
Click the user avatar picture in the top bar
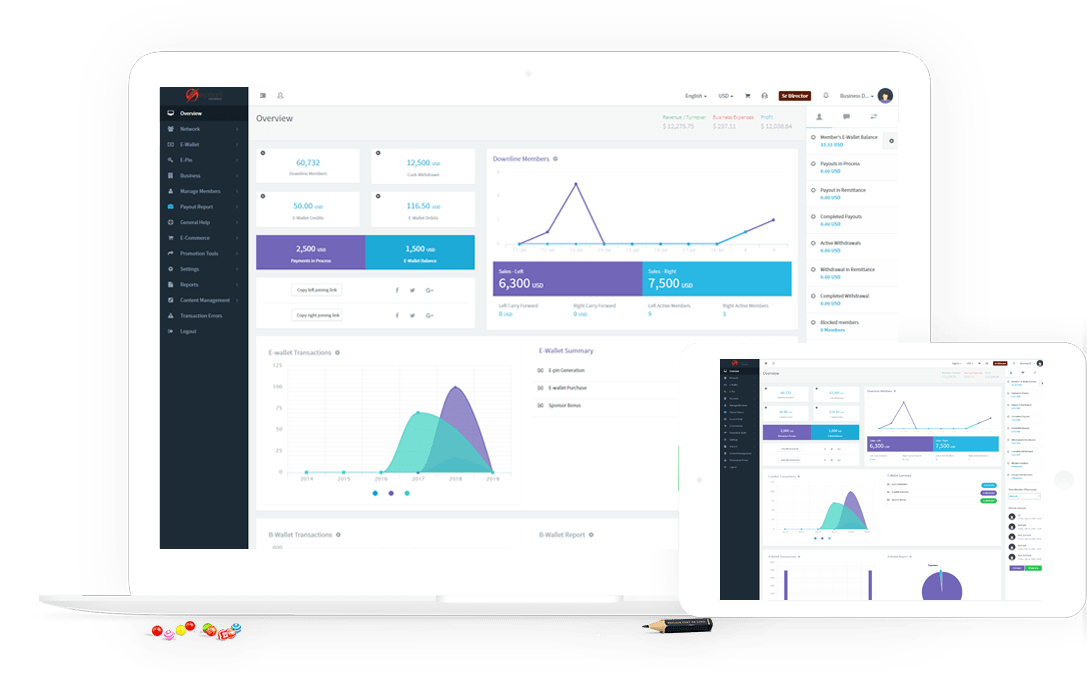(x=885, y=96)
